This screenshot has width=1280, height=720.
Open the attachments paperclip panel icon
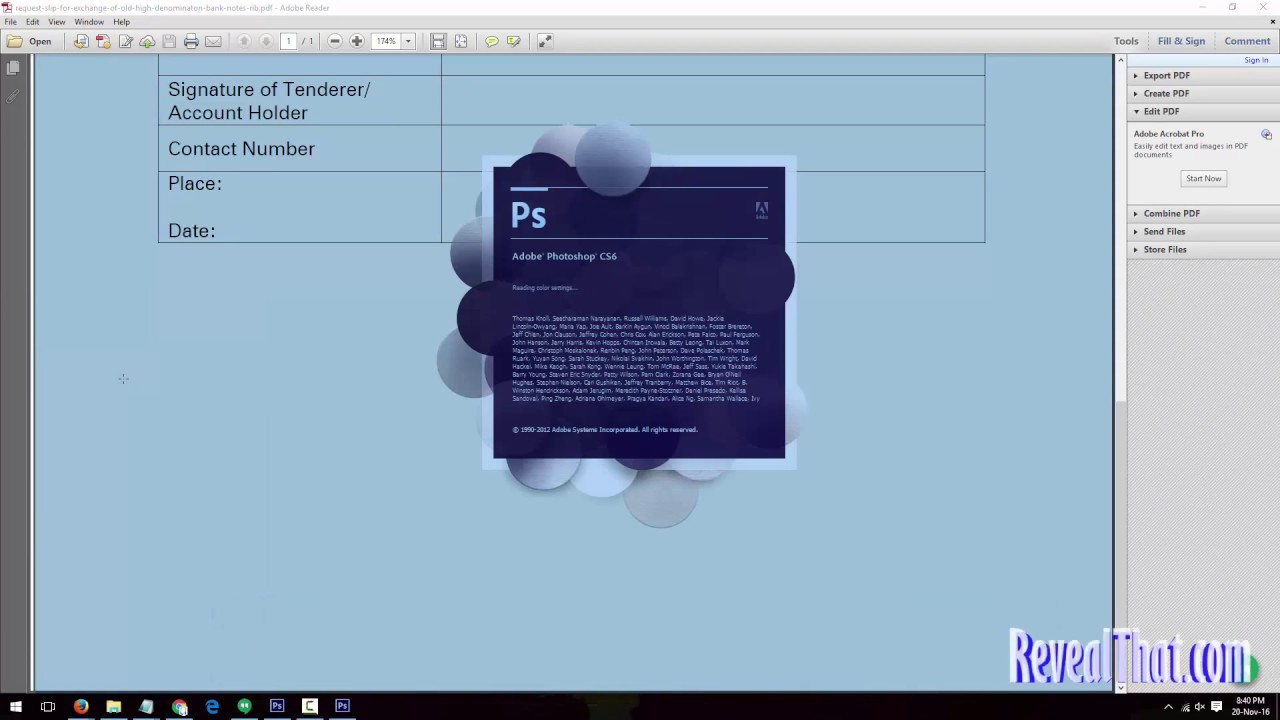coord(13,97)
